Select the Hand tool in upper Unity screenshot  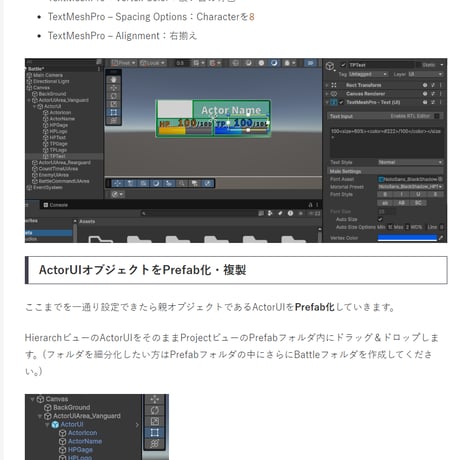pos(113,80)
